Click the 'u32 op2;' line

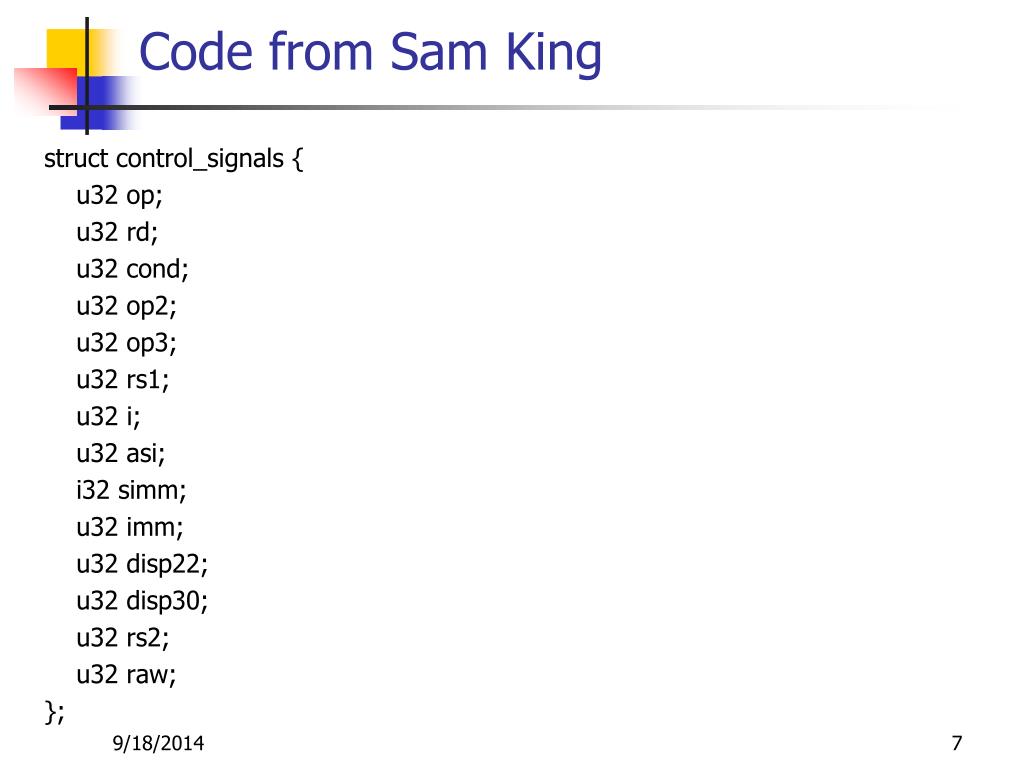[x=126, y=306]
